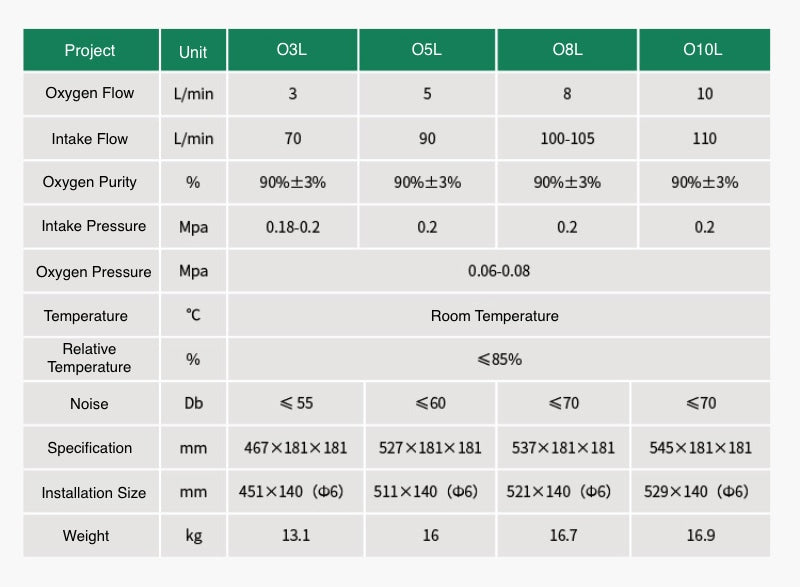Click the 0.18-0.2 intake pressure cell
Screen dimensions: 800x587
[x=293, y=227]
